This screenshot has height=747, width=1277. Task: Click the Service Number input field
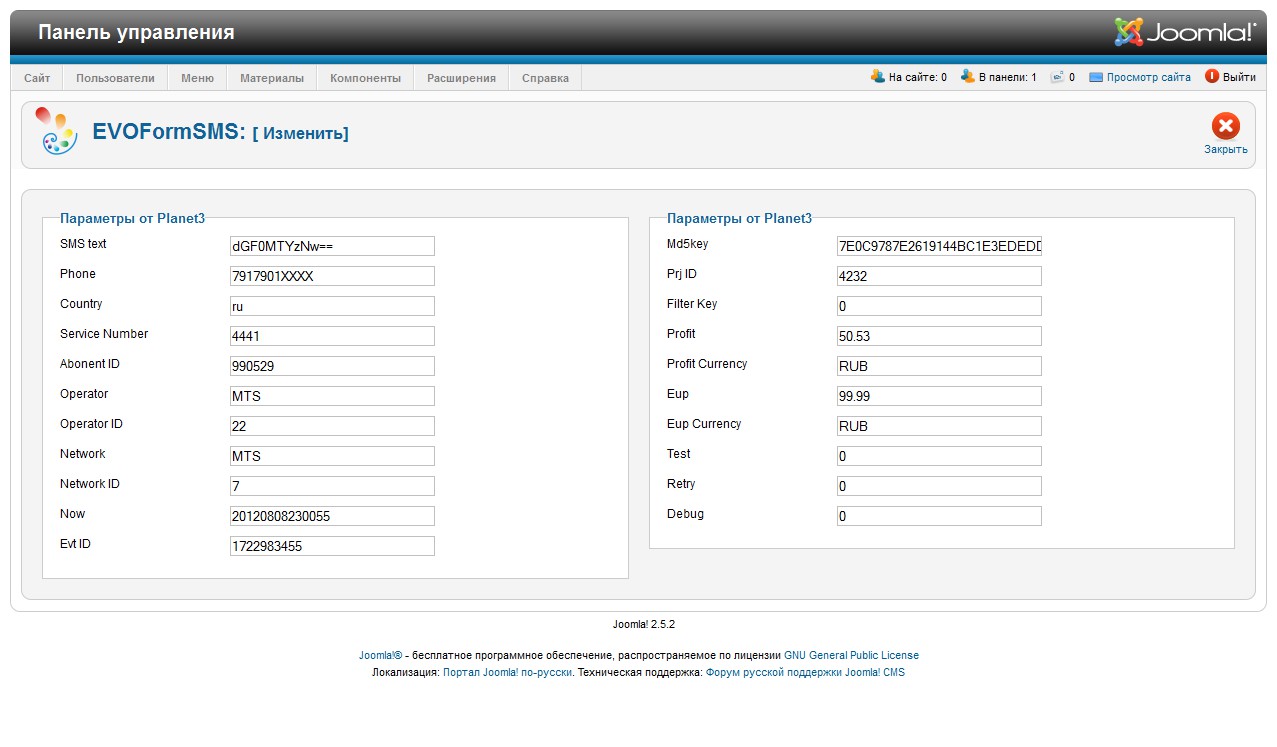coord(332,336)
